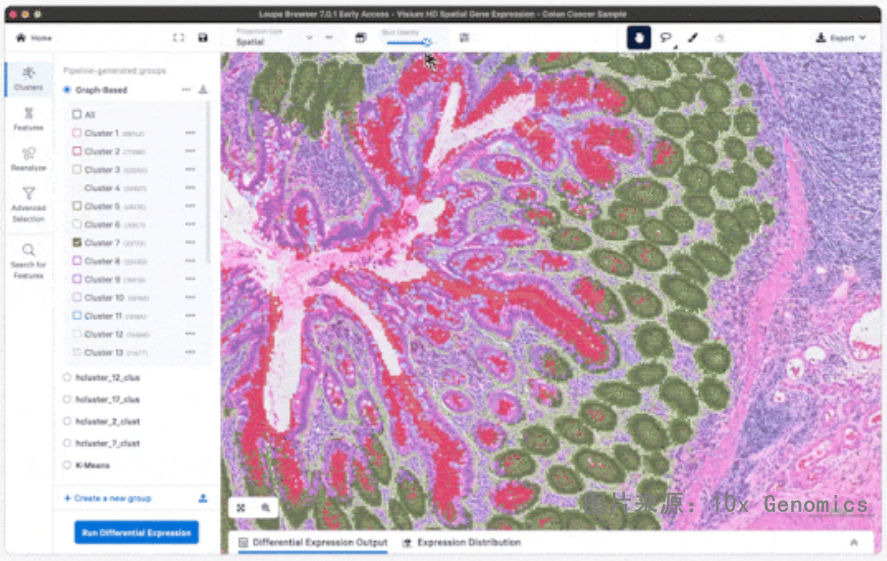Toggle fullscreen view icon
This screenshot has height=561, width=887.
(x=178, y=37)
